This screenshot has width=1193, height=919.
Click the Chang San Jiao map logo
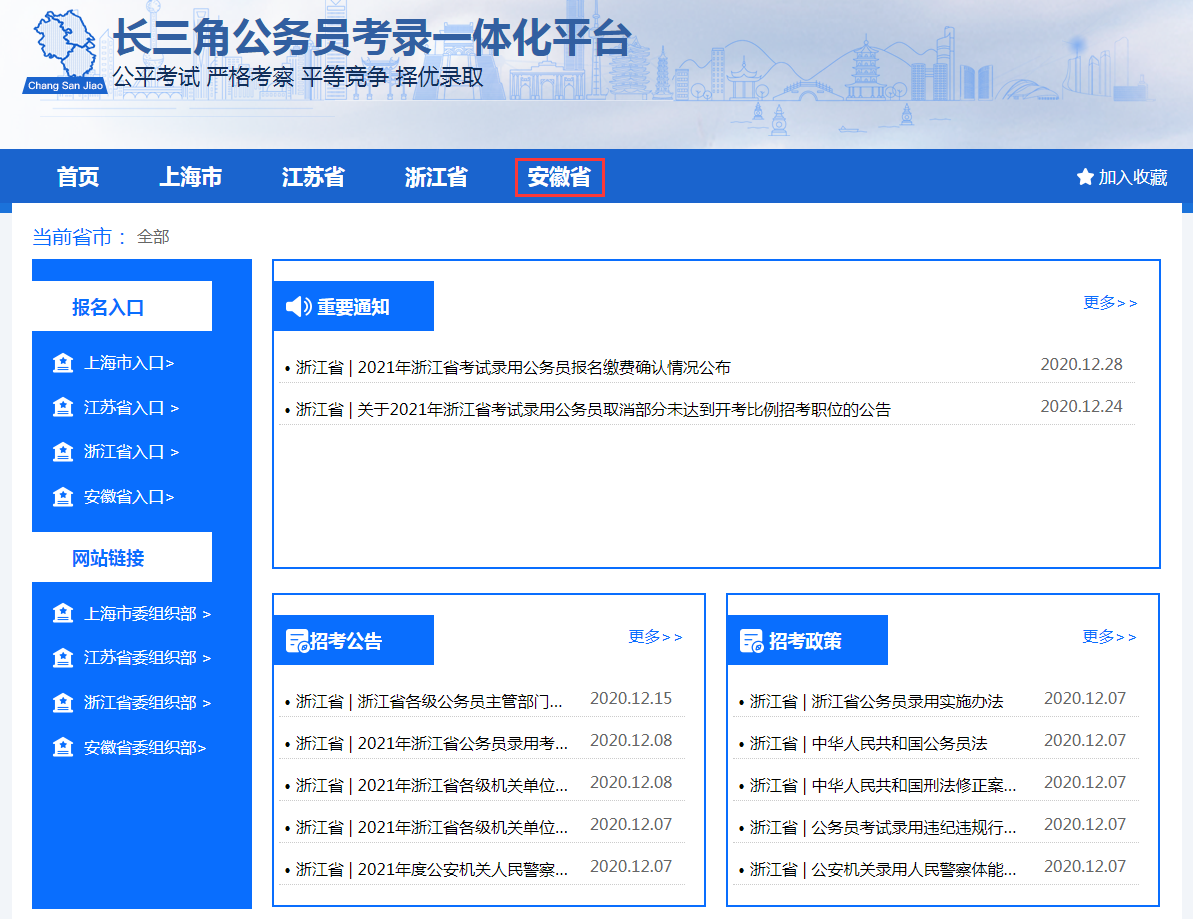[65, 51]
